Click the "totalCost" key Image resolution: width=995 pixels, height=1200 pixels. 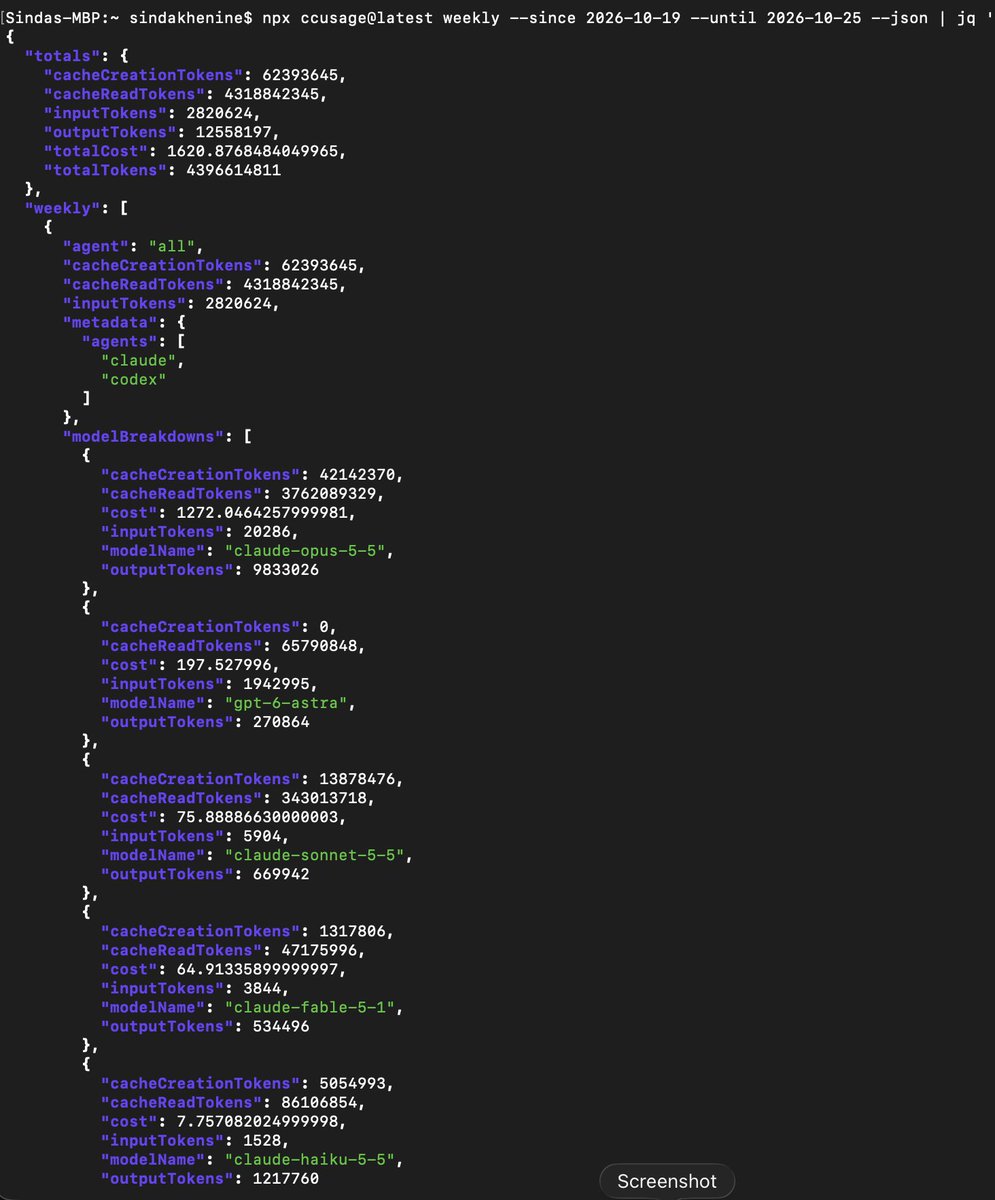pos(98,151)
